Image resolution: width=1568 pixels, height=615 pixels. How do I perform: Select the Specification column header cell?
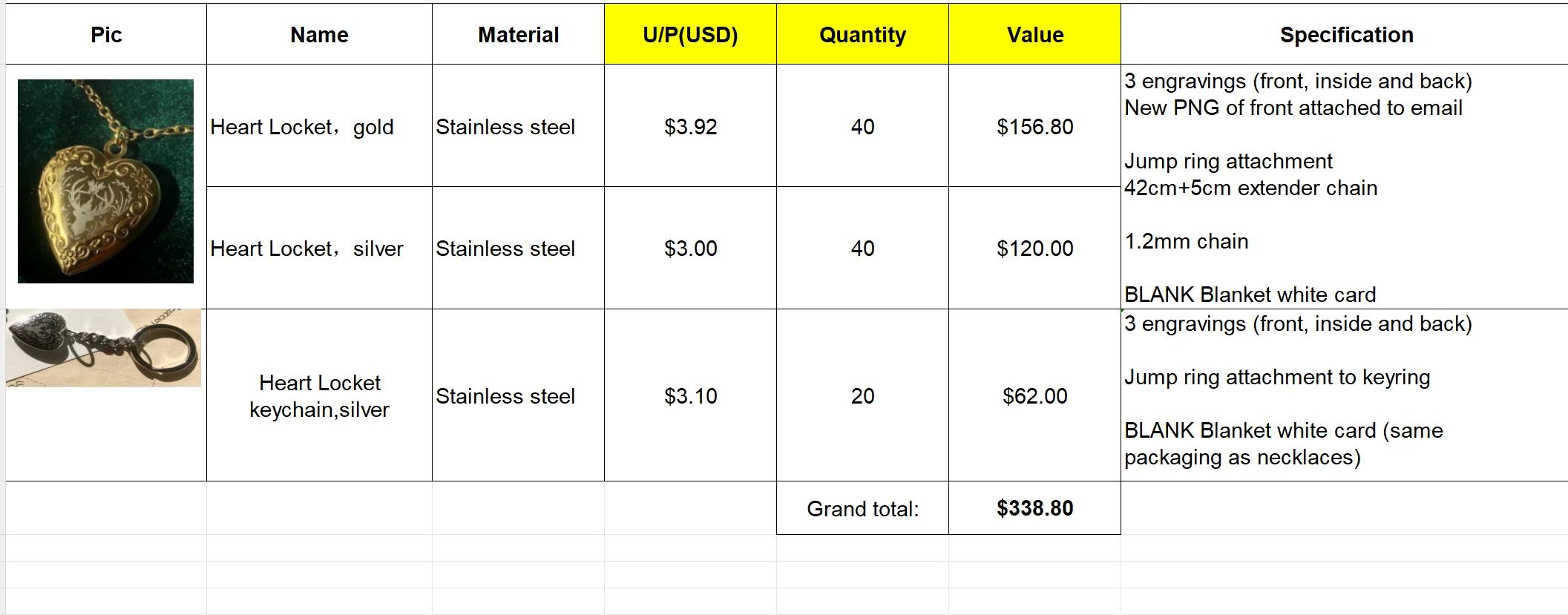click(x=1345, y=34)
